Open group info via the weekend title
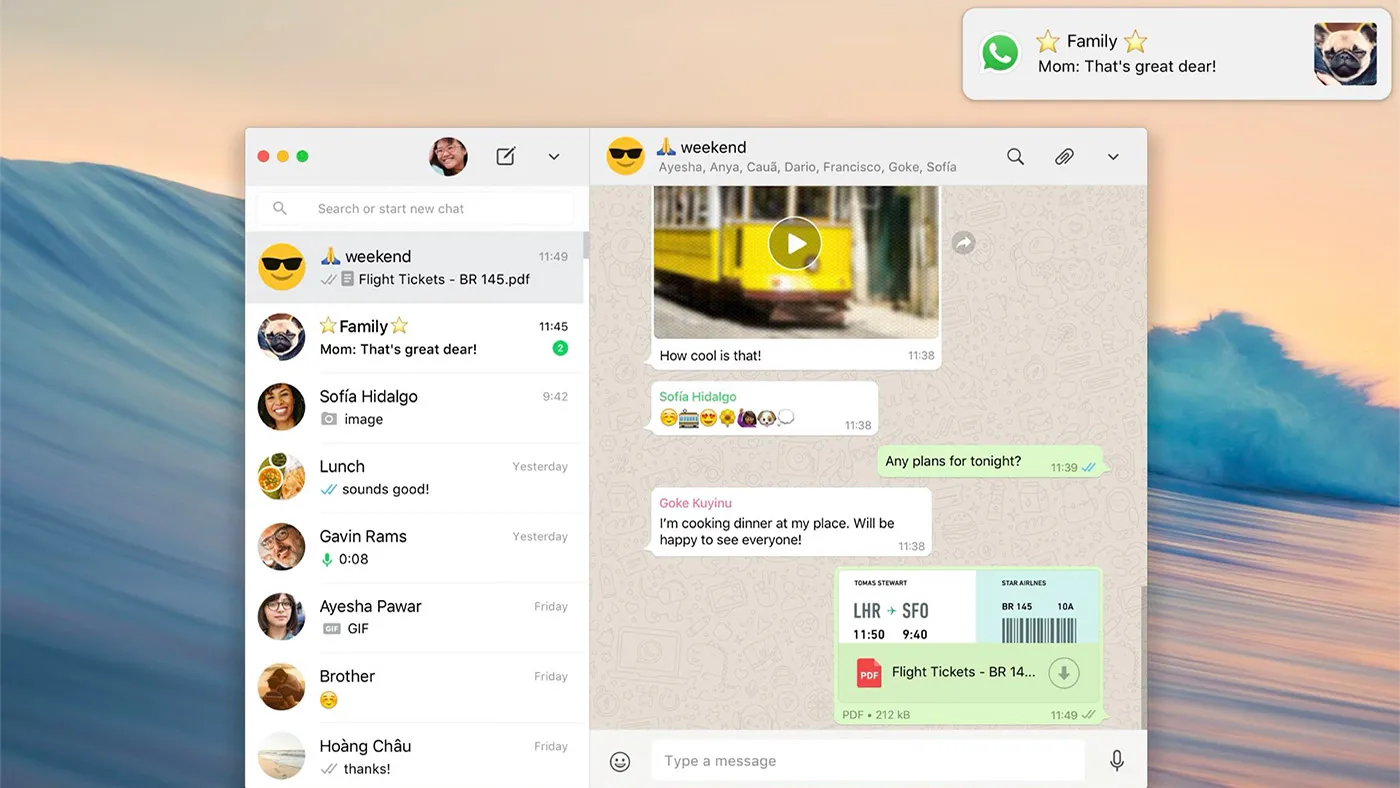 701,147
